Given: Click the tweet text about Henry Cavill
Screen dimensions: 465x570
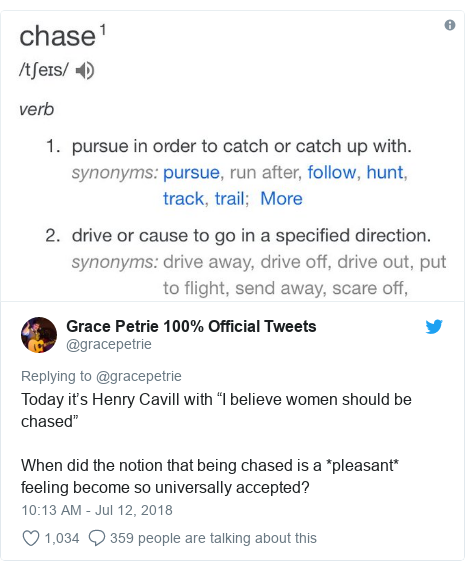Looking at the screenshot, I should coord(216,443).
